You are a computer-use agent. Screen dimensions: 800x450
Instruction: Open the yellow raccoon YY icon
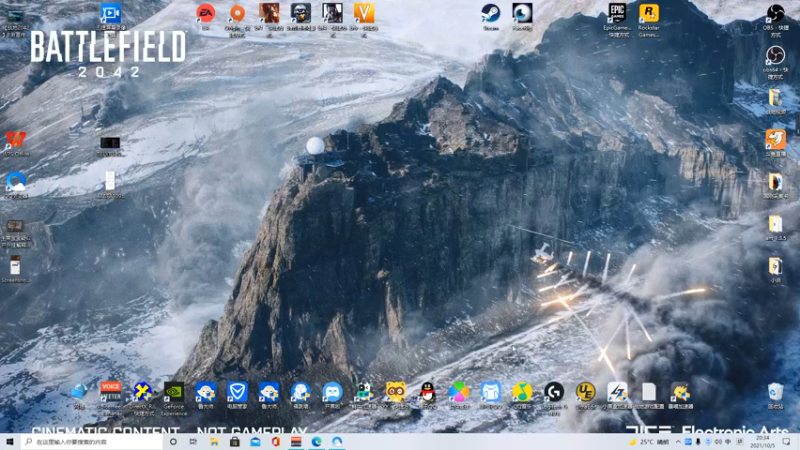395,392
